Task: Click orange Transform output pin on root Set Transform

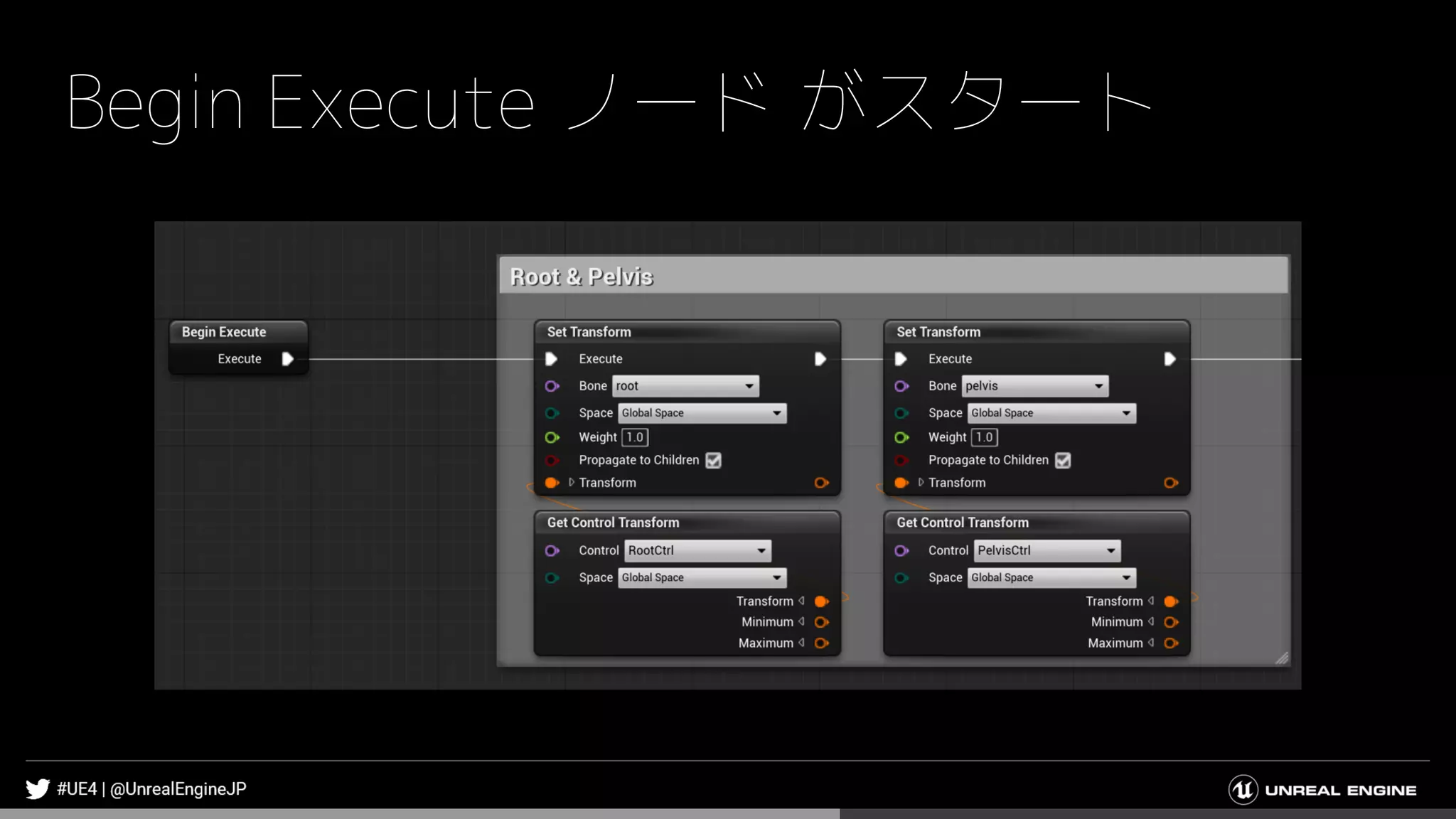Action: [822, 483]
